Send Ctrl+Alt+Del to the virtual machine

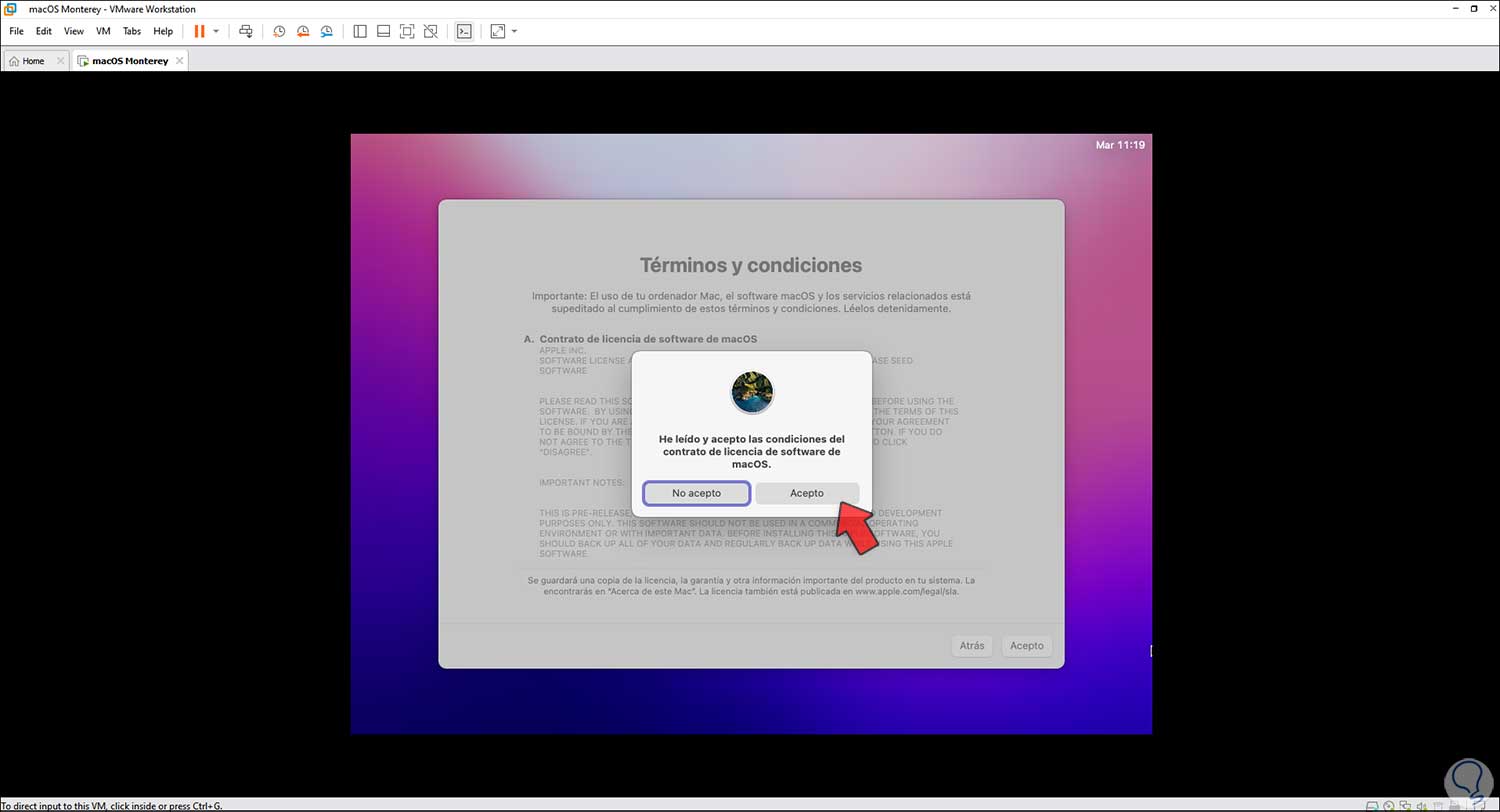(x=246, y=31)
